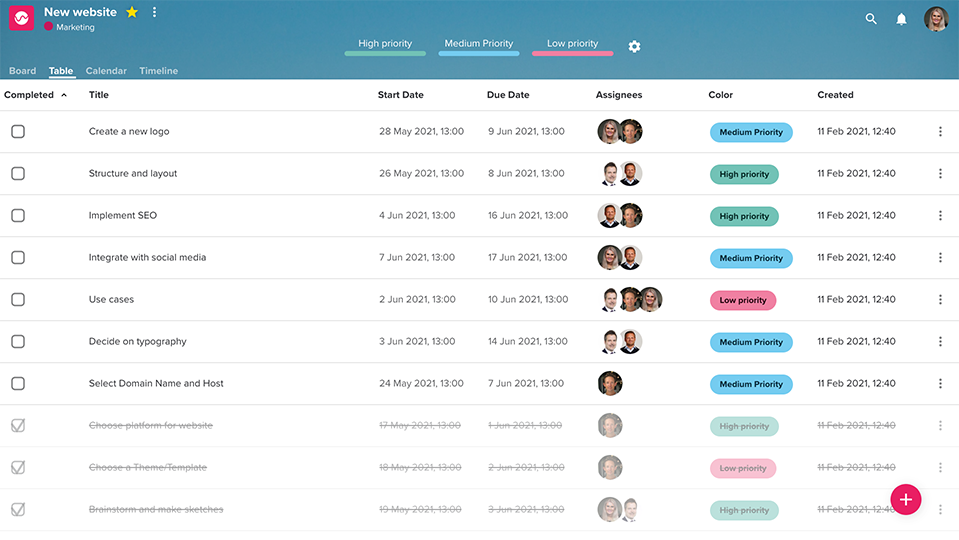Viewport: 959px width, 540px height.
Task: Uncheck Choose platform for website task
Action: 18,425
